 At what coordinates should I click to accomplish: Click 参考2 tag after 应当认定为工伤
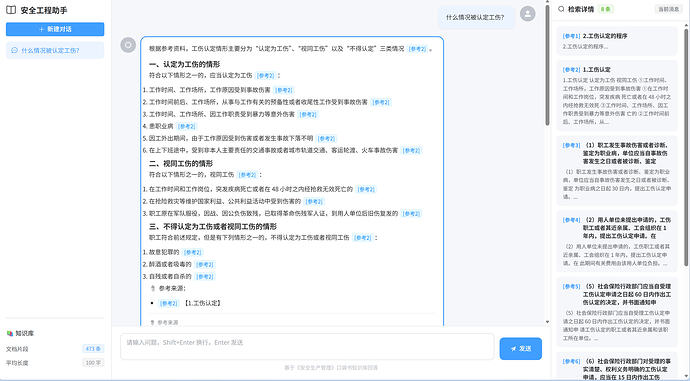[265, 76]
